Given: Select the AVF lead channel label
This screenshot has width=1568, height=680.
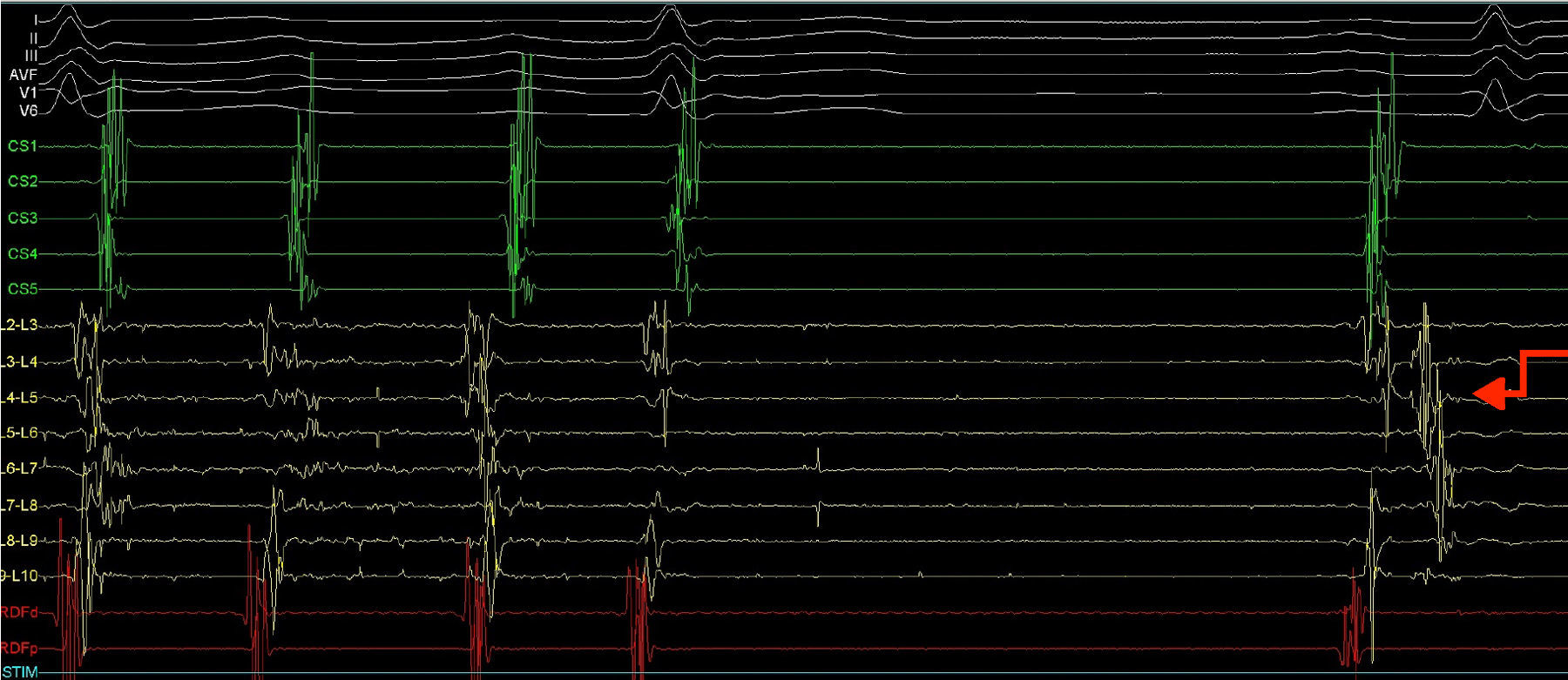Looking at the screenshot, I should click(24, 75).
